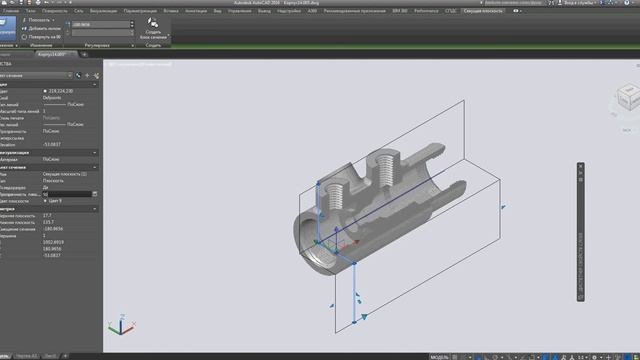Click the bottom square grip of section plane
Image resolution: width=640 pixels, height=360 pixels.
tap(354, 322)
